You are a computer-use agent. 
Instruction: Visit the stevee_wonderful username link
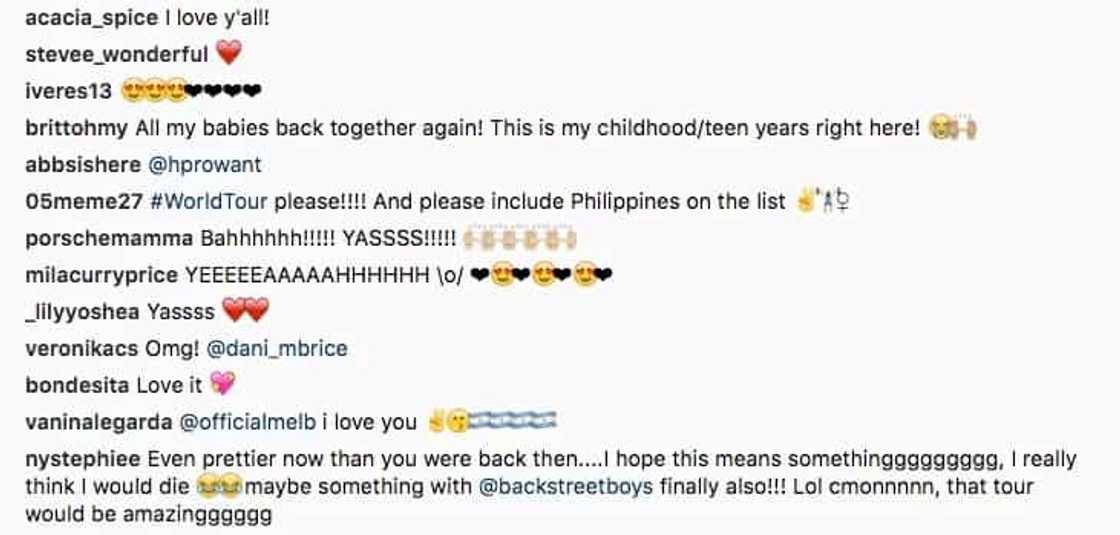coord(116,55)
